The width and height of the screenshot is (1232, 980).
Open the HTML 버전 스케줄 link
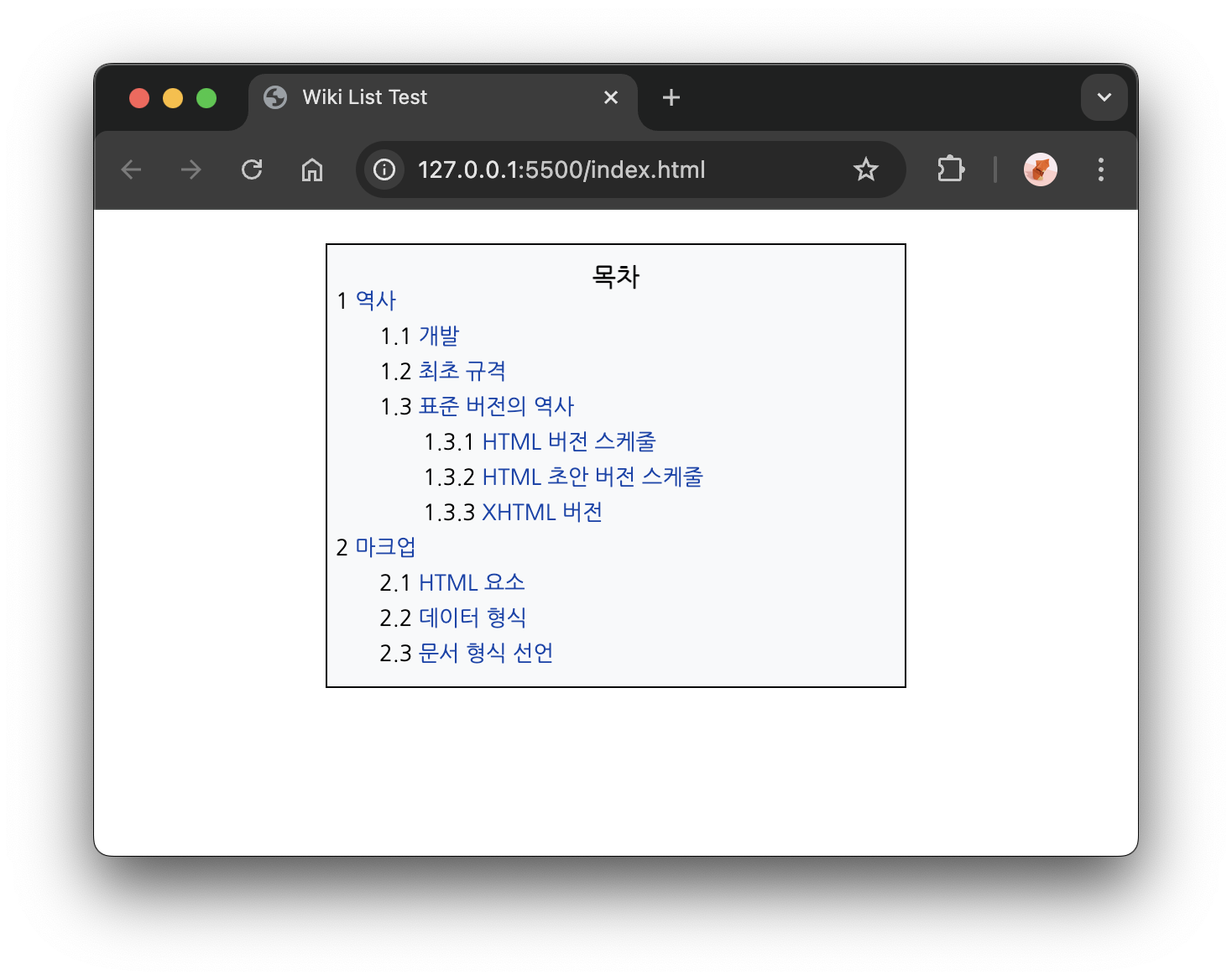(x=569, y=441)
